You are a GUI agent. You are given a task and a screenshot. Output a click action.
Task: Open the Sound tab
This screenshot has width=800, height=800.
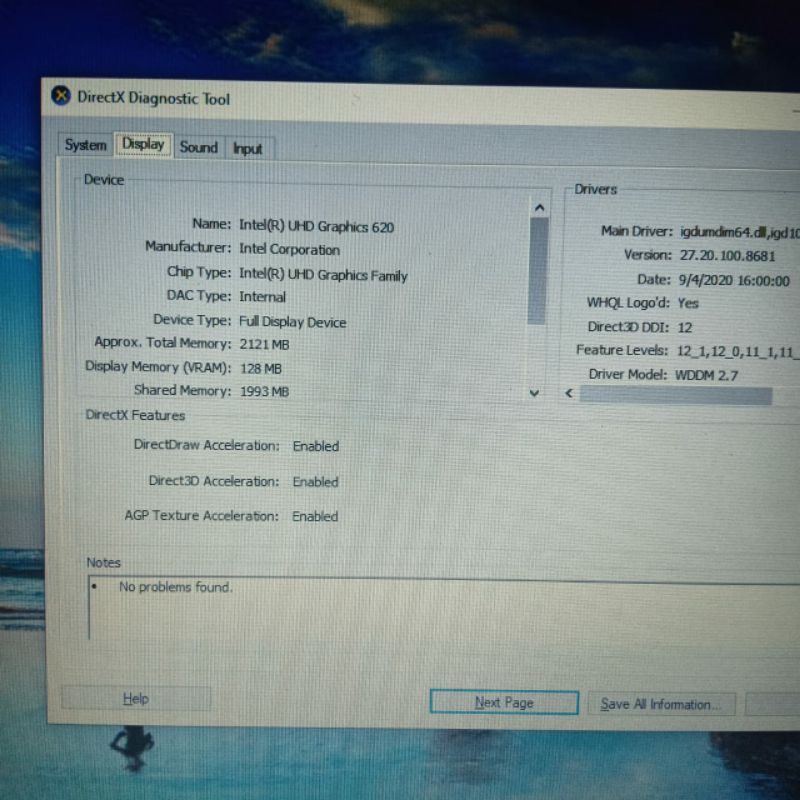pyautogui.click(x=198, y=147)
